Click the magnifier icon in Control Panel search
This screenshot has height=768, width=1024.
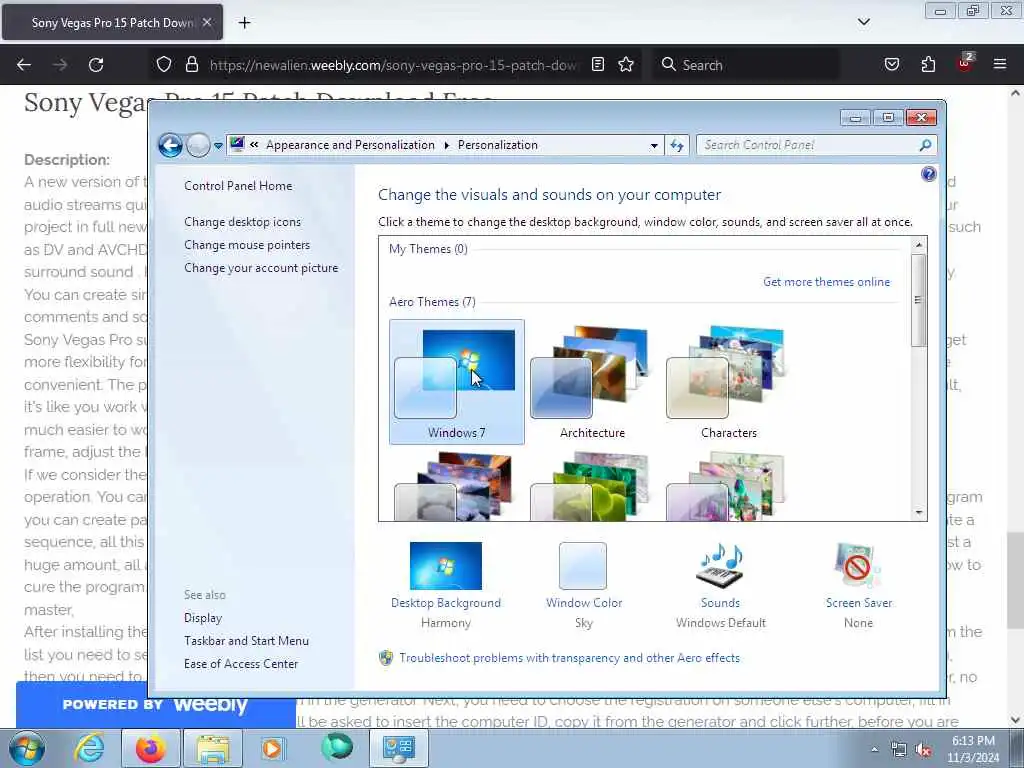(925, 145)
